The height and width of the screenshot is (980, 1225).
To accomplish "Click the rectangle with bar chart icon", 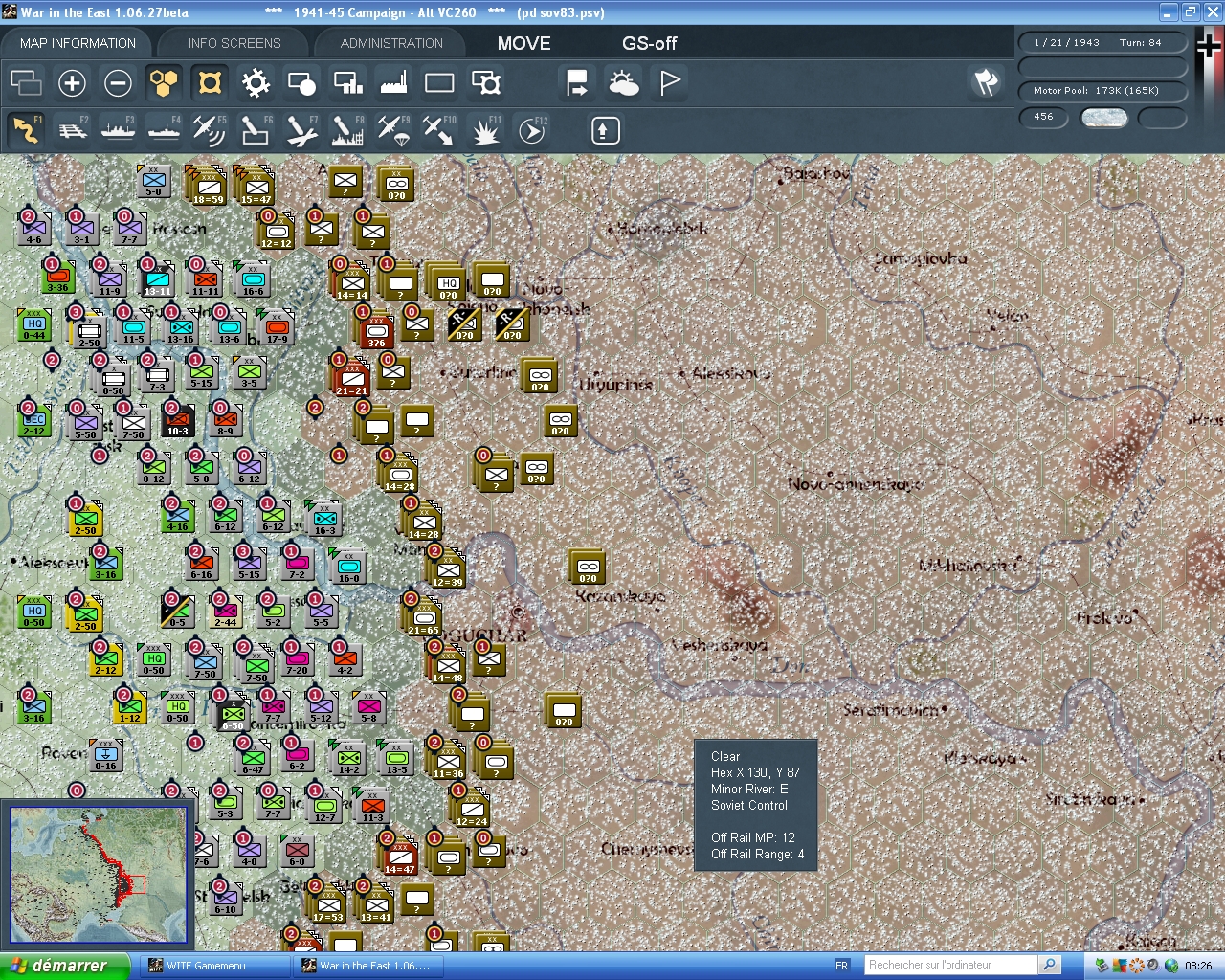I will click(347, 83).
